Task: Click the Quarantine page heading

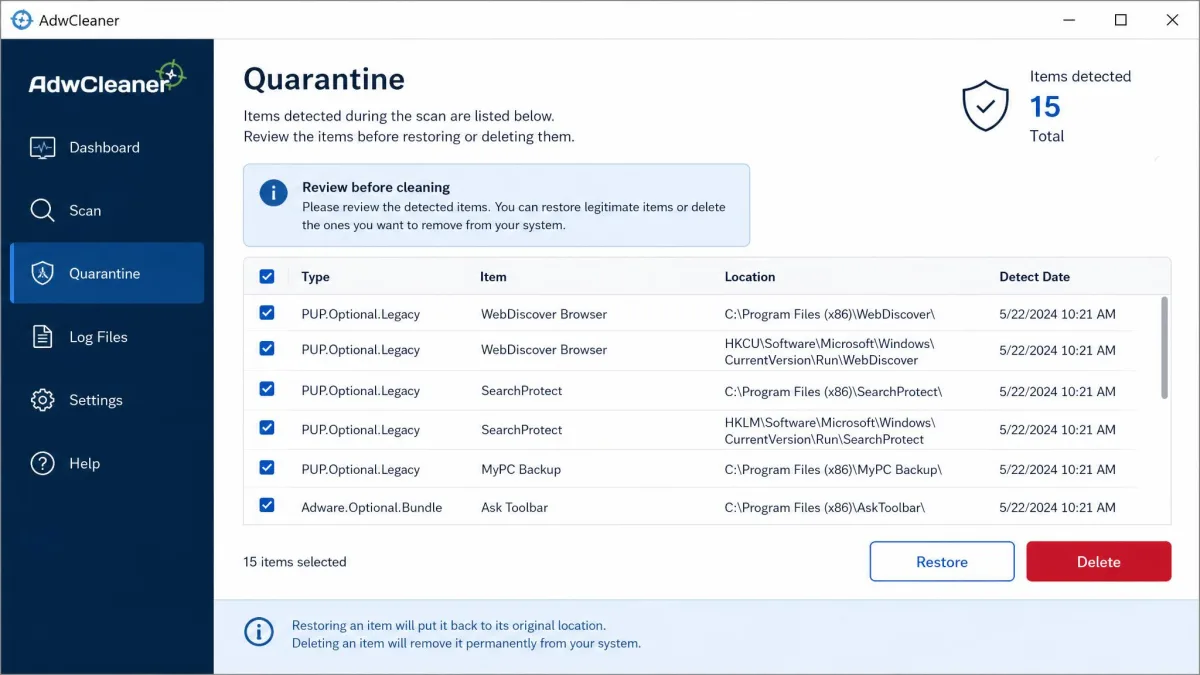Action: click(x=324, y=79)
